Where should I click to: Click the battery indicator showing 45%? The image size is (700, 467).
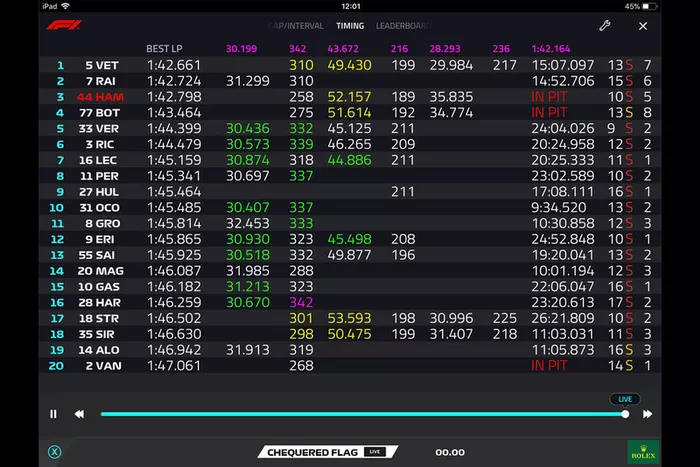click(641, 6)
